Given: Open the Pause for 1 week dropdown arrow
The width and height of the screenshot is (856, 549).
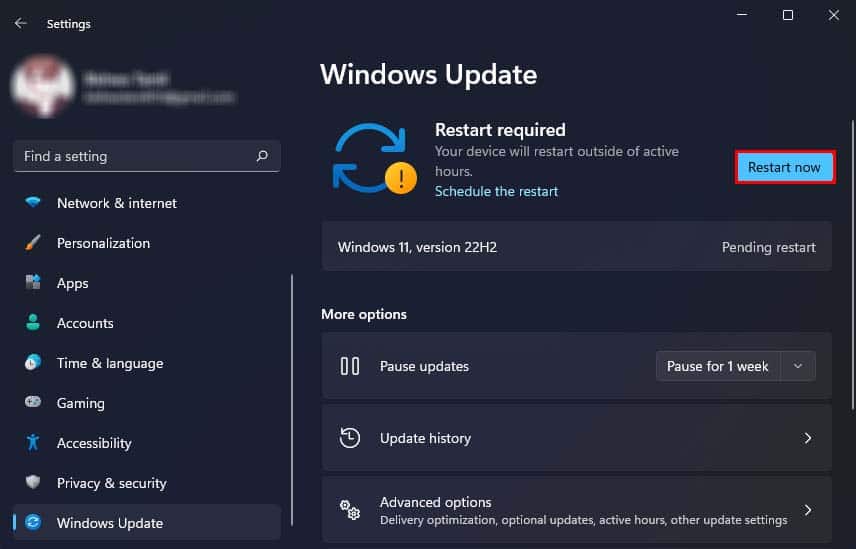Looking at the screenshot, I should pyautogui.click(x=798, y=366).
